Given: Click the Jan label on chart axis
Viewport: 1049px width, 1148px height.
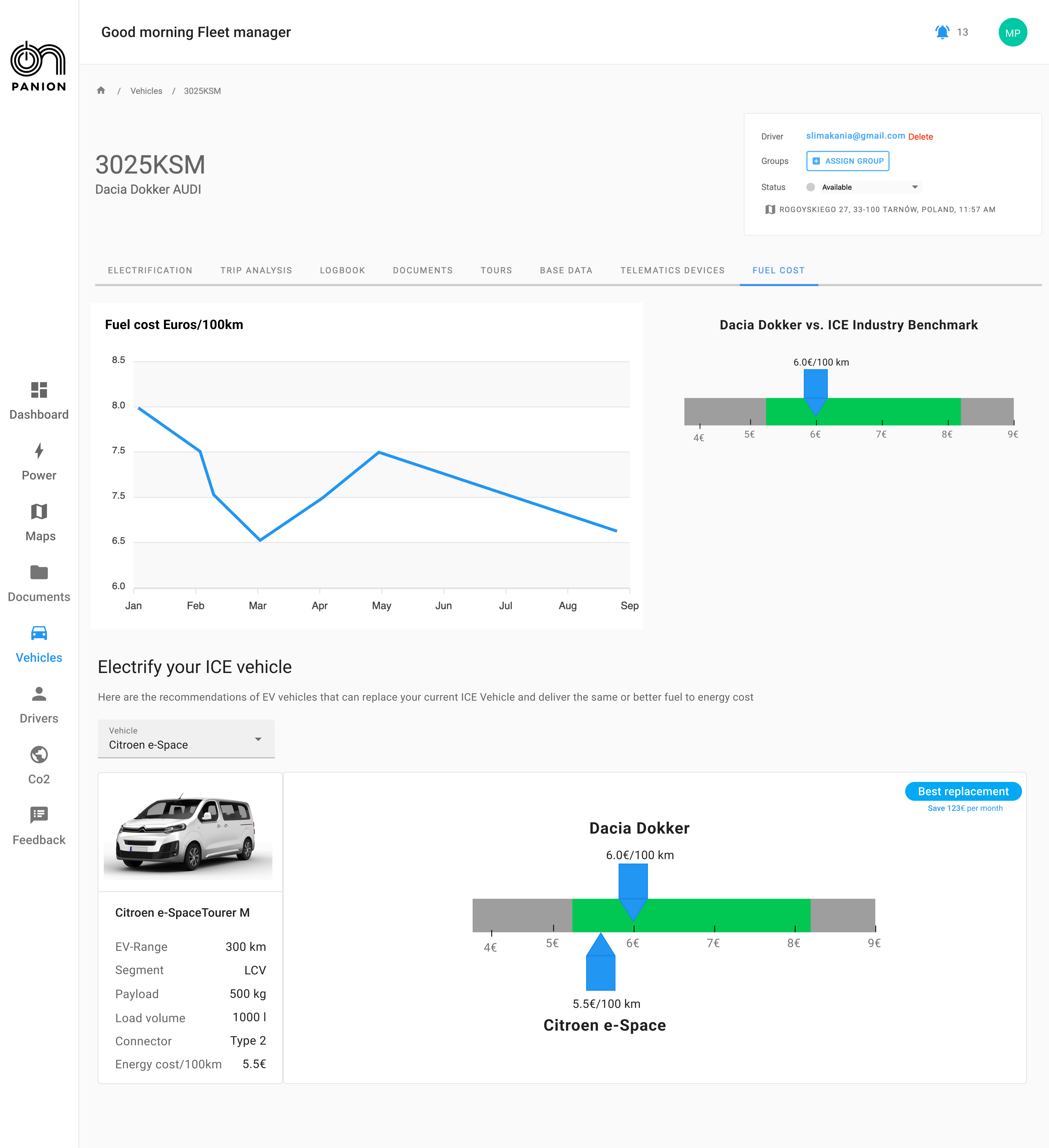Looking at the screenshot, I should [x=133, y=605].
